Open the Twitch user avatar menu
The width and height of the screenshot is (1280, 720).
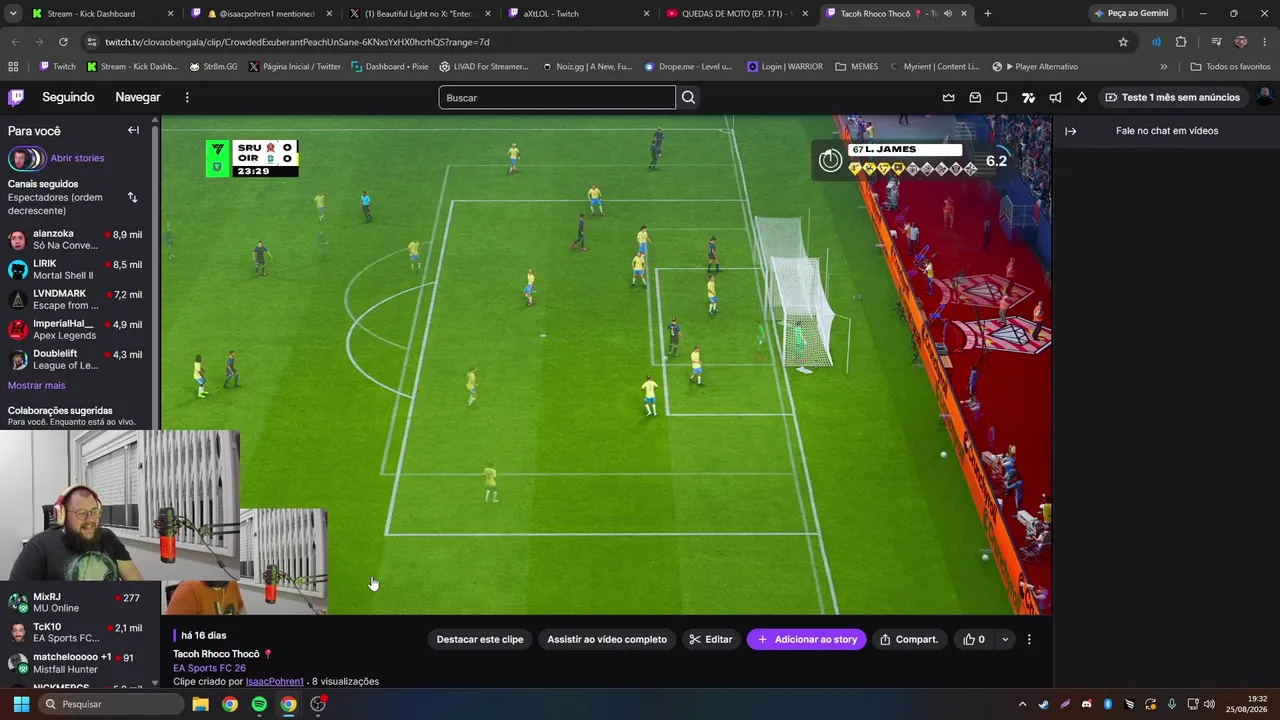pyautogui.click(x=1264, y=97)
